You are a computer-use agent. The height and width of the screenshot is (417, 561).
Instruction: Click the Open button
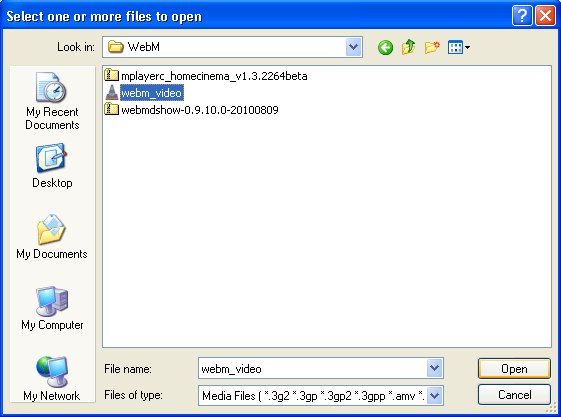514,368
